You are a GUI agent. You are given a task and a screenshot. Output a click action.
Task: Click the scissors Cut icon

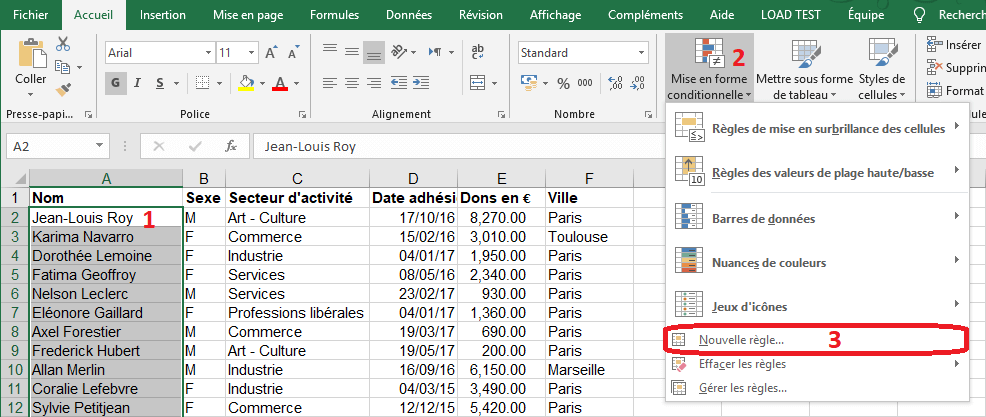click(63, 44)
